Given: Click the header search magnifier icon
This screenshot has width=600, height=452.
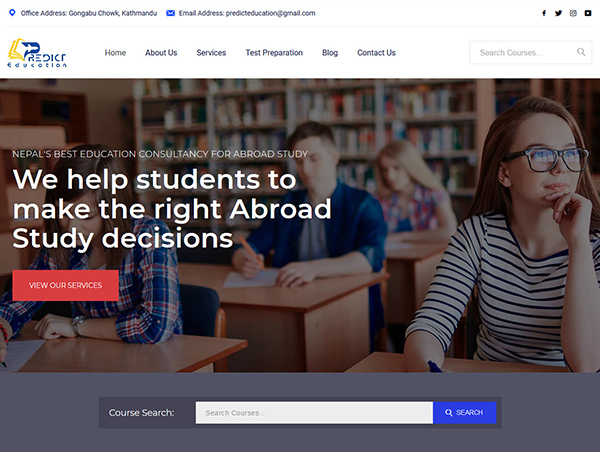Looking at the screenshot, I should pyautogui.click(x=581, y=52).
